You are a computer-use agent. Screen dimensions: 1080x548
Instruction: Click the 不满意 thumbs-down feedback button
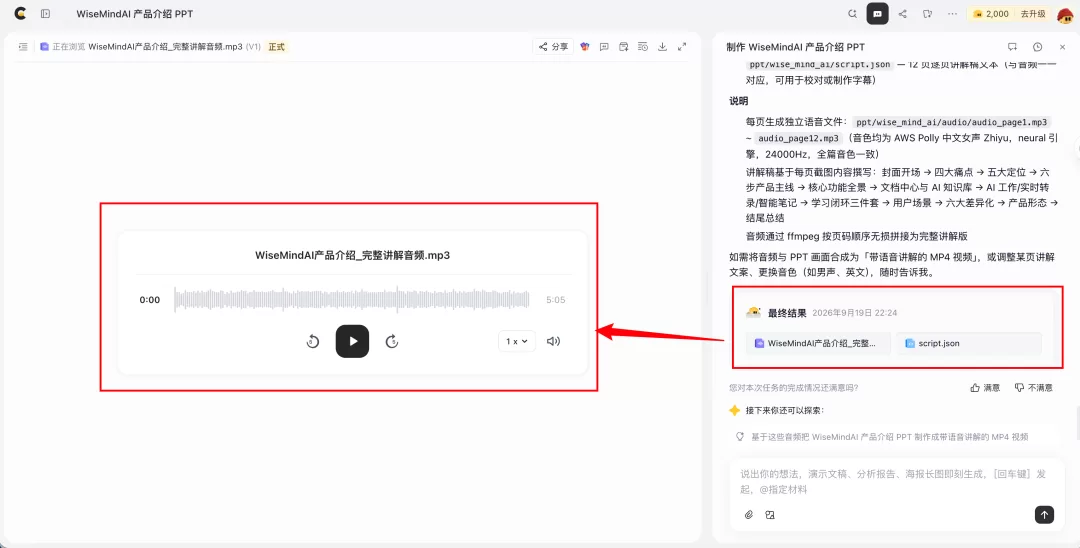pyautogui.click(x=1034, y=388)
